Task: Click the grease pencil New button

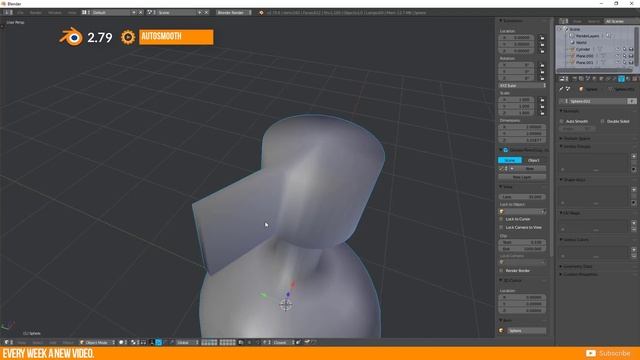Action: coord(529,169)
